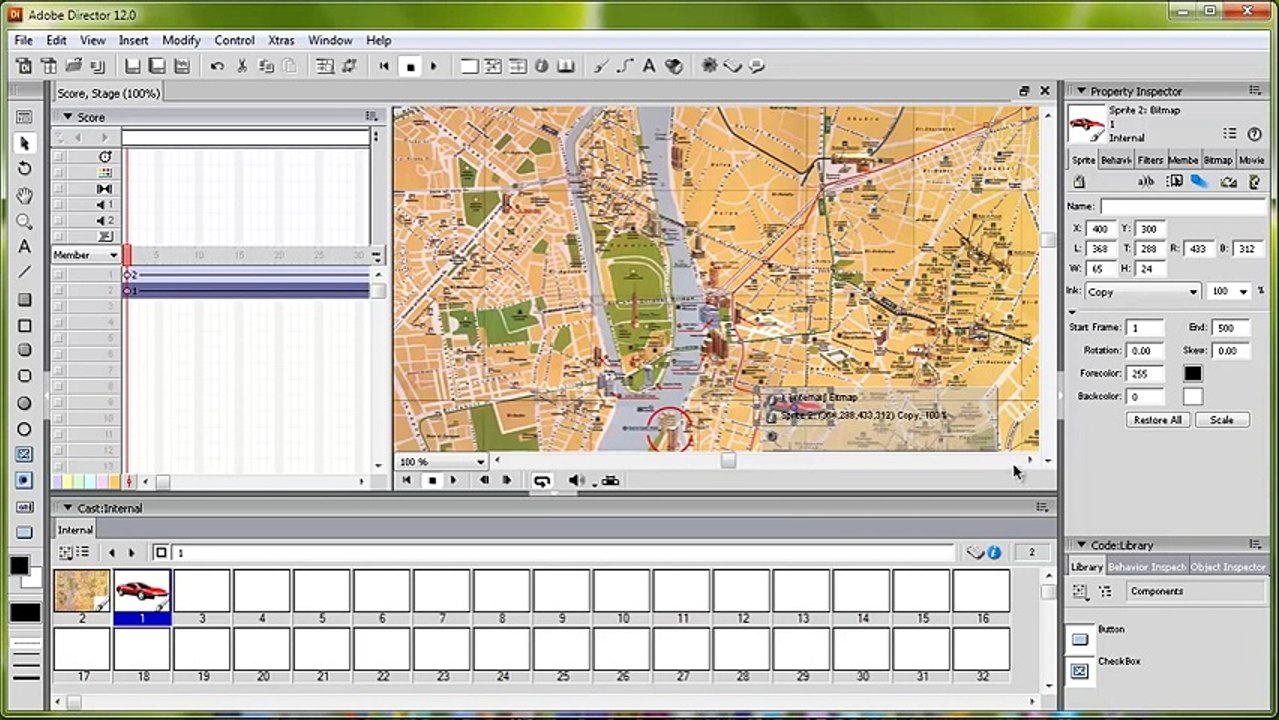Select the Arrow tool in tool palette
The width and height of the screenshot is (1279, 720).
[x=25, y=143]
